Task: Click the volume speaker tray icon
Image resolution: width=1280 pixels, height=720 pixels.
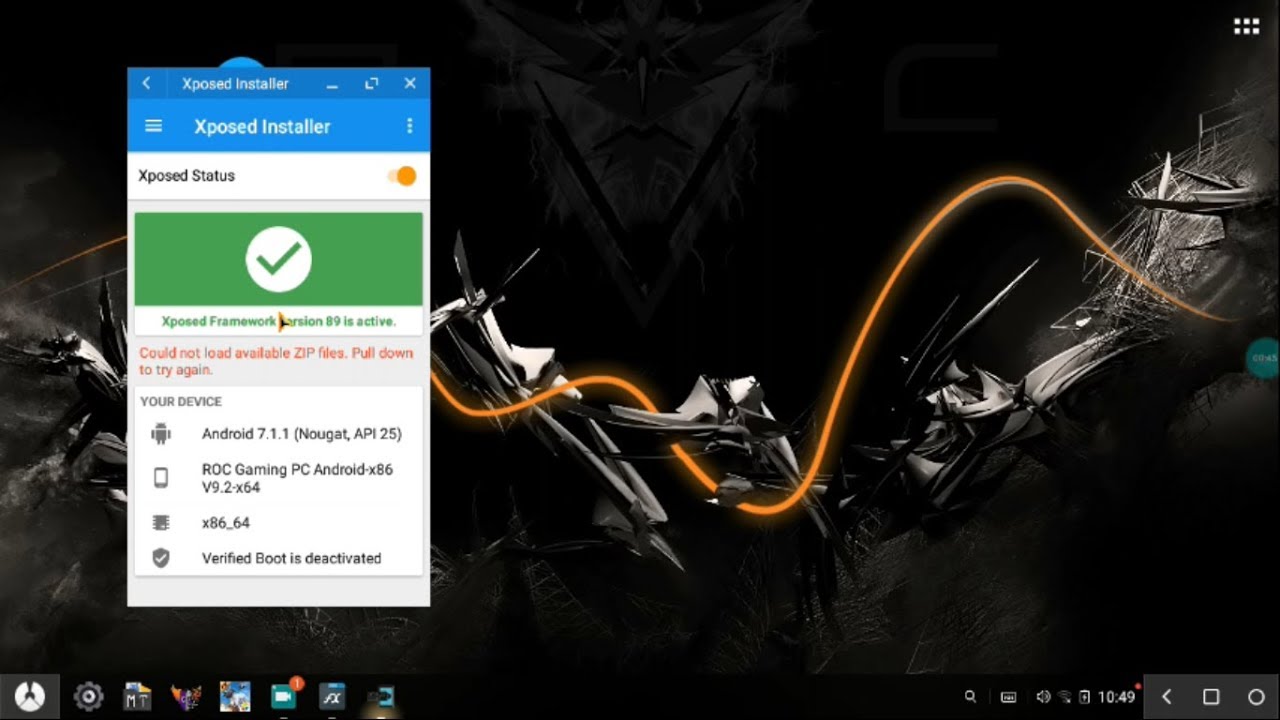Action: pyautogui.click(x=1044, y=697)
